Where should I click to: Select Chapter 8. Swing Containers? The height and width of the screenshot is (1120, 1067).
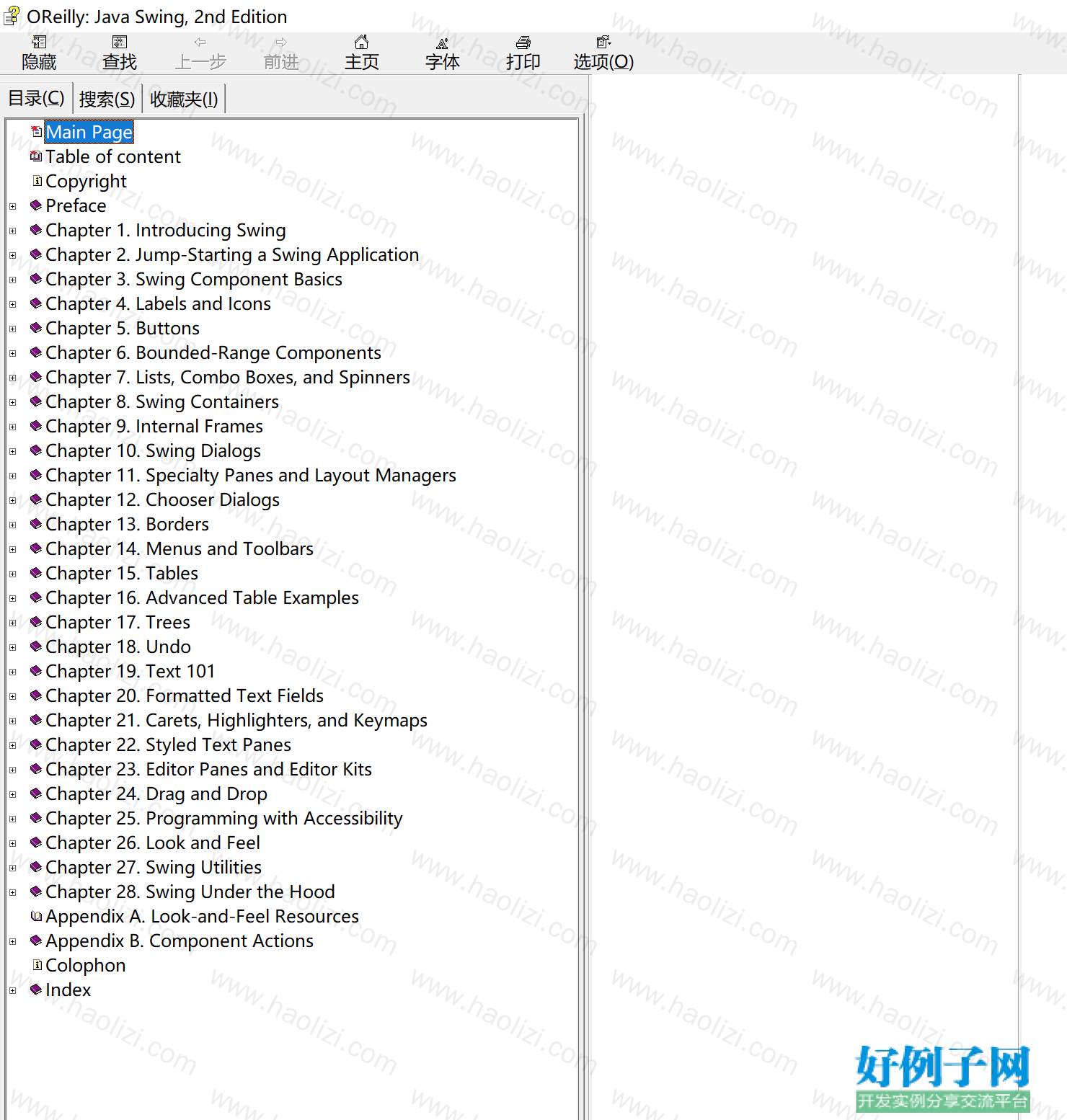pos(162,401)
